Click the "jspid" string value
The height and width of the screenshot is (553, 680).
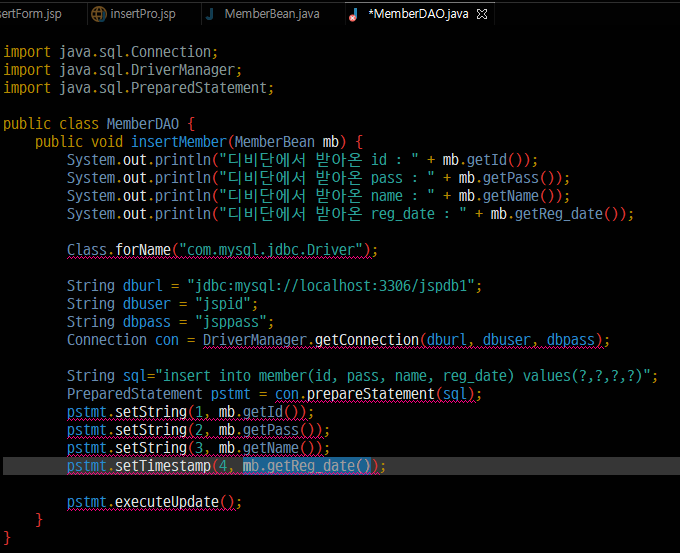tap(223, 304)
